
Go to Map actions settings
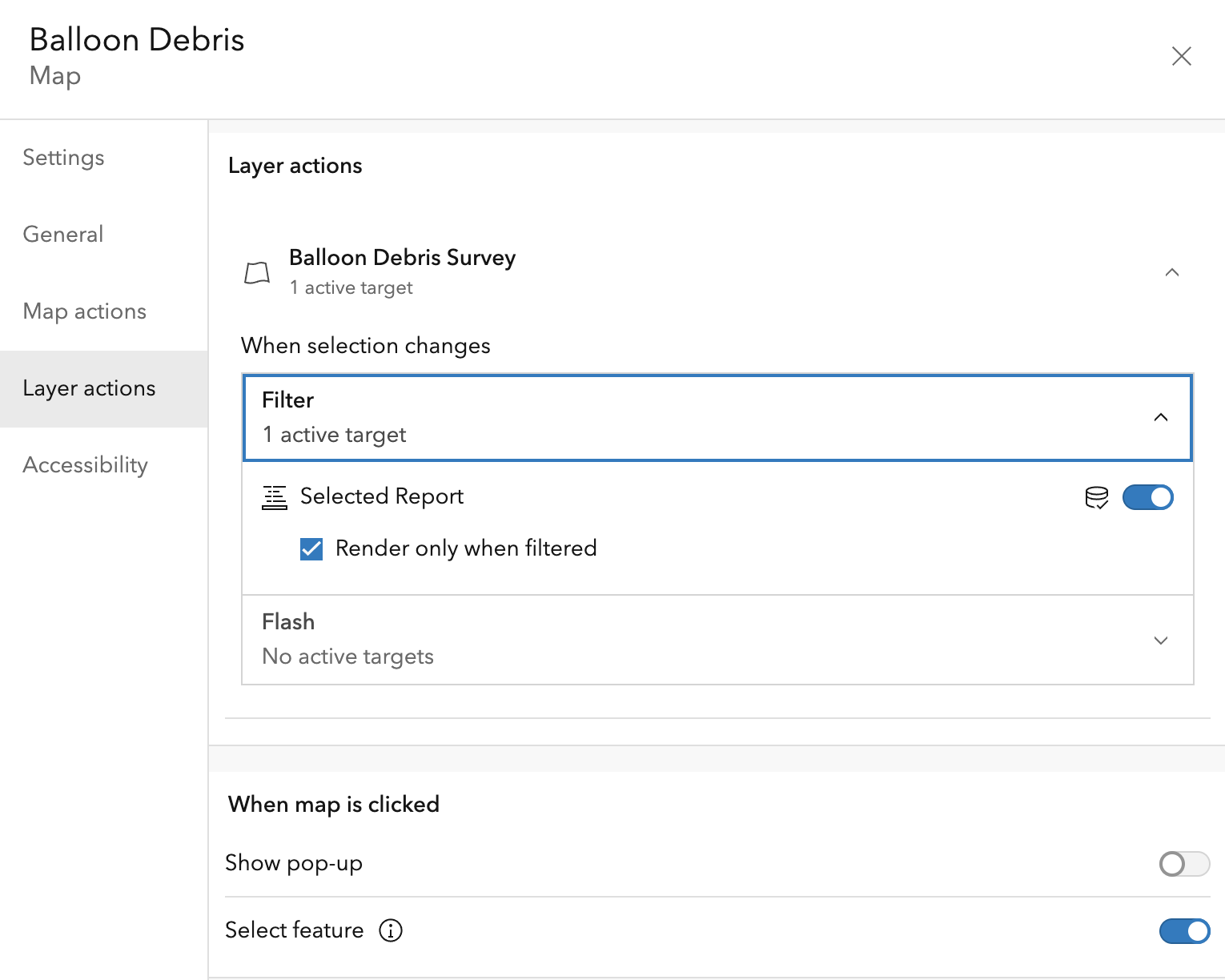[84, 311]
